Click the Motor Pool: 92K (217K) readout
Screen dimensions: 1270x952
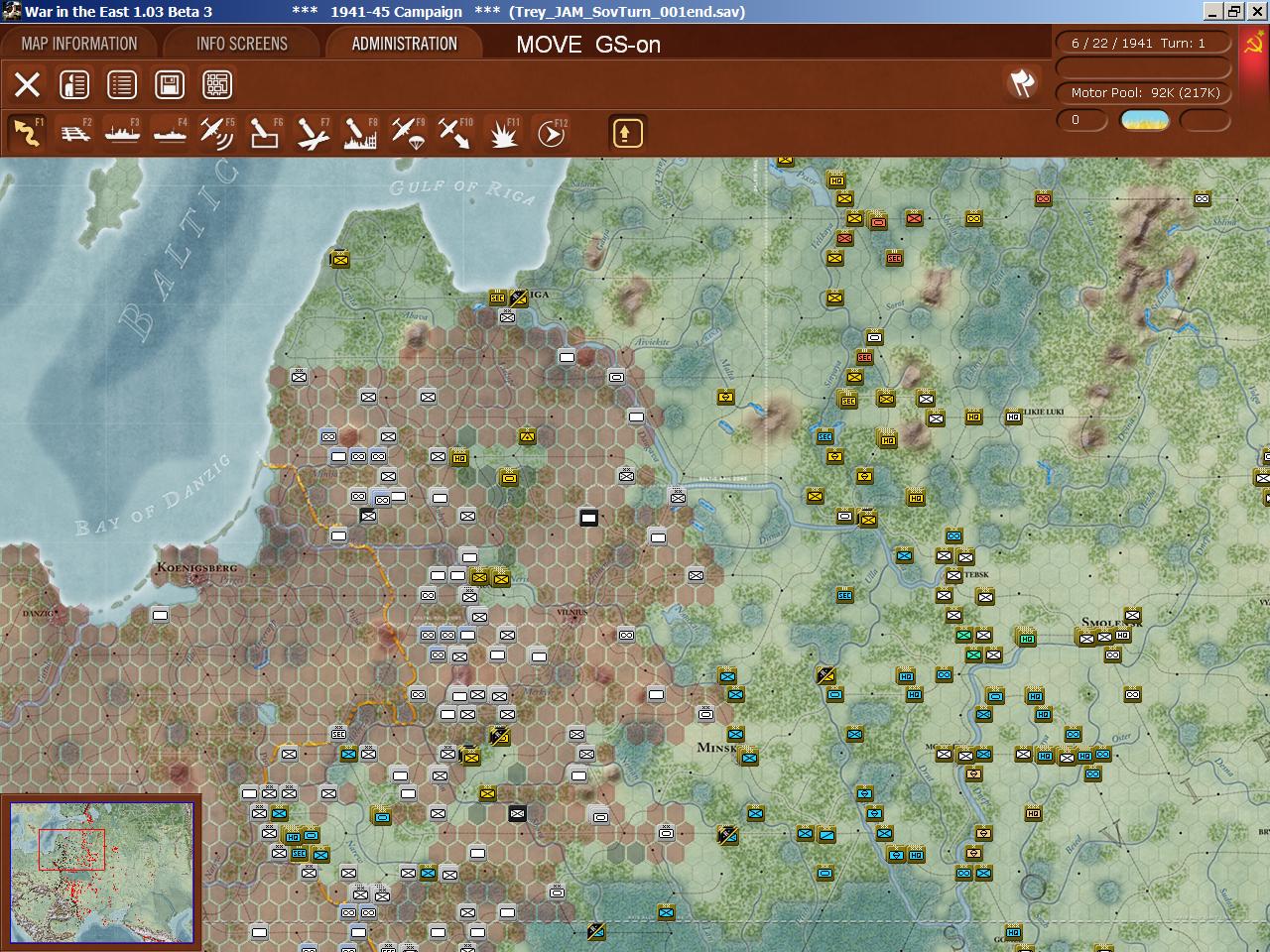[x=1145, y=92]
